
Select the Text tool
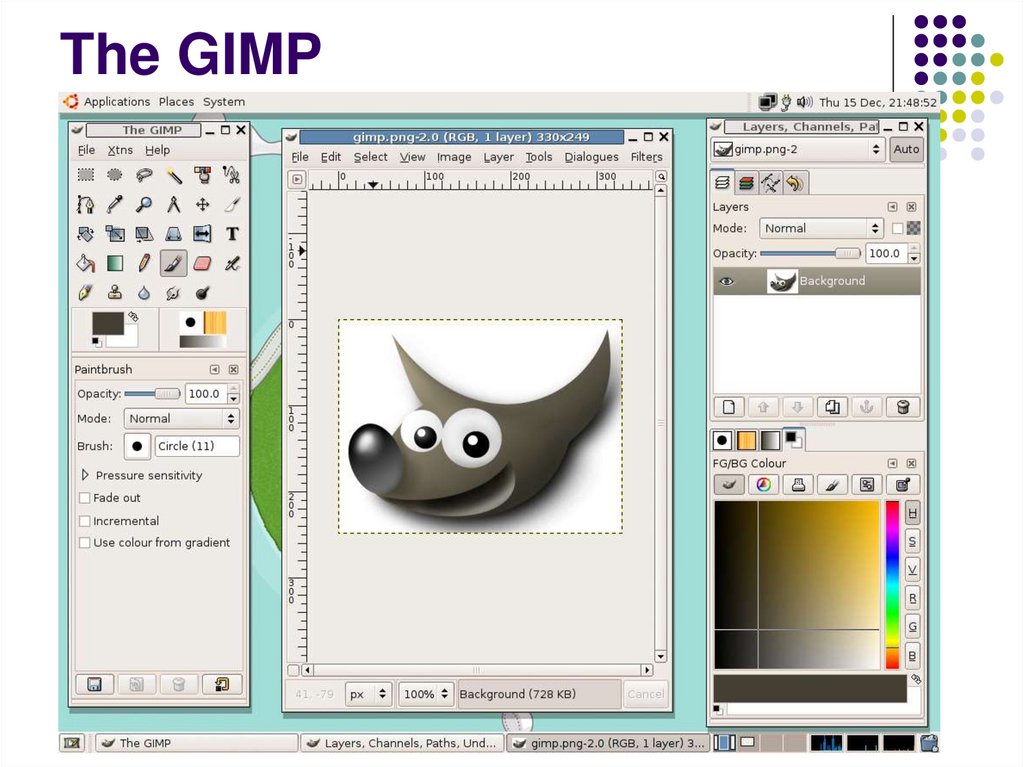[232, 234]
